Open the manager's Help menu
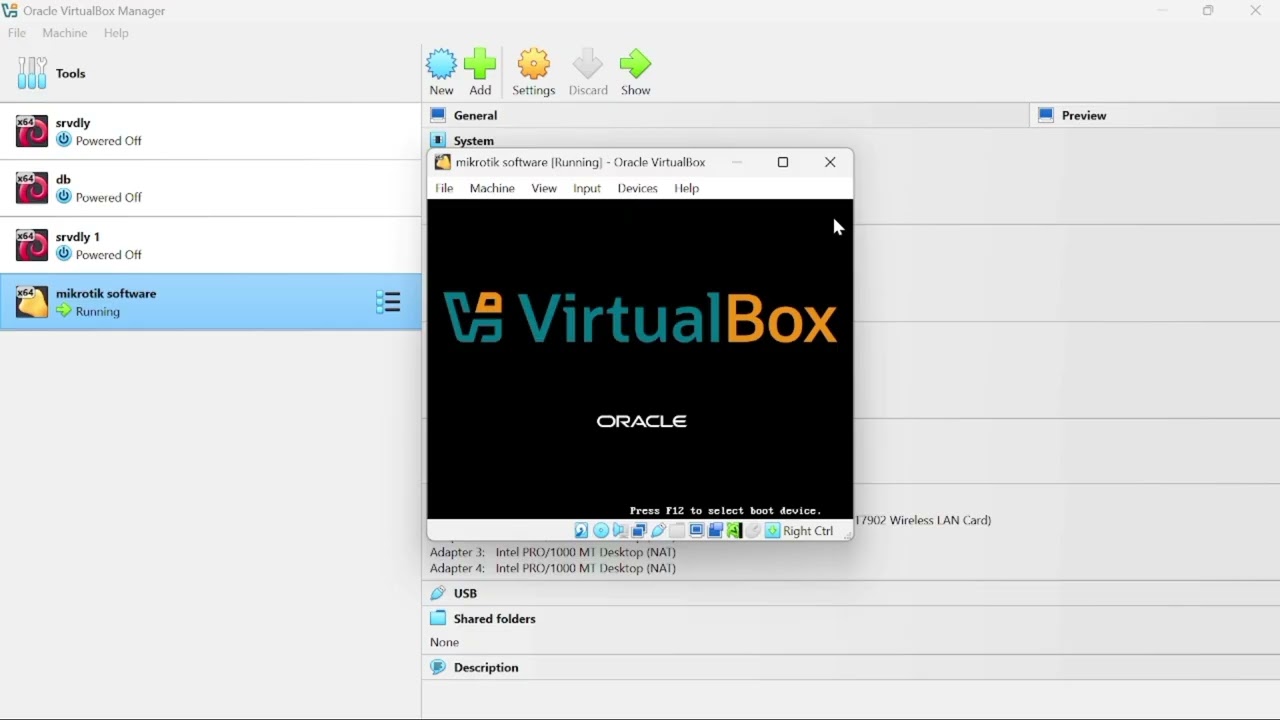The image size is (1280, 720). [x=116, y=33]
